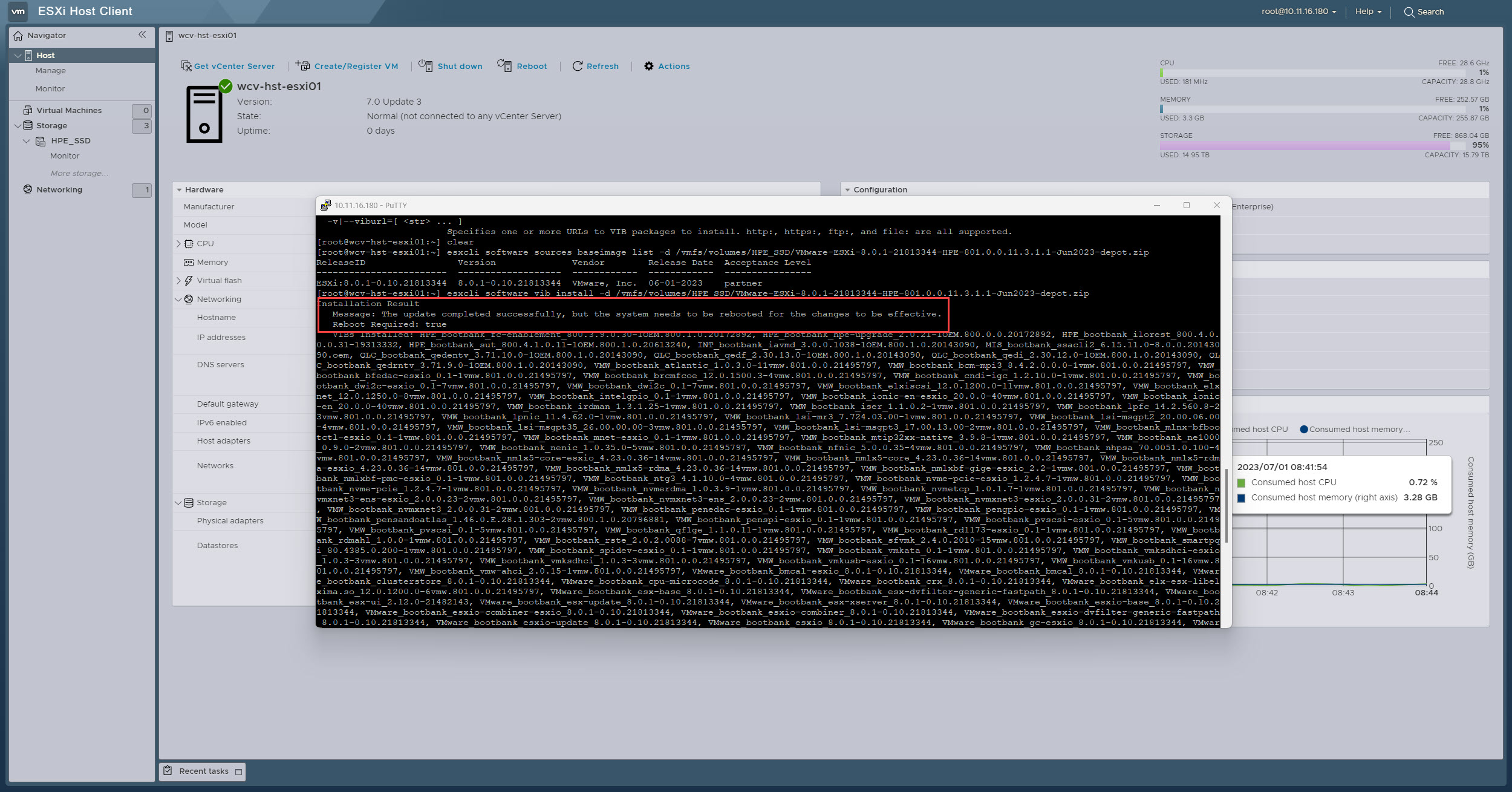Click the VMware vm logo icon

(x=18, y=11)
